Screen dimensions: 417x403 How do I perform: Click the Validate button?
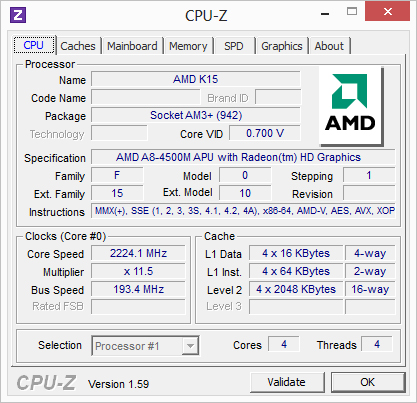click(287, 382)
